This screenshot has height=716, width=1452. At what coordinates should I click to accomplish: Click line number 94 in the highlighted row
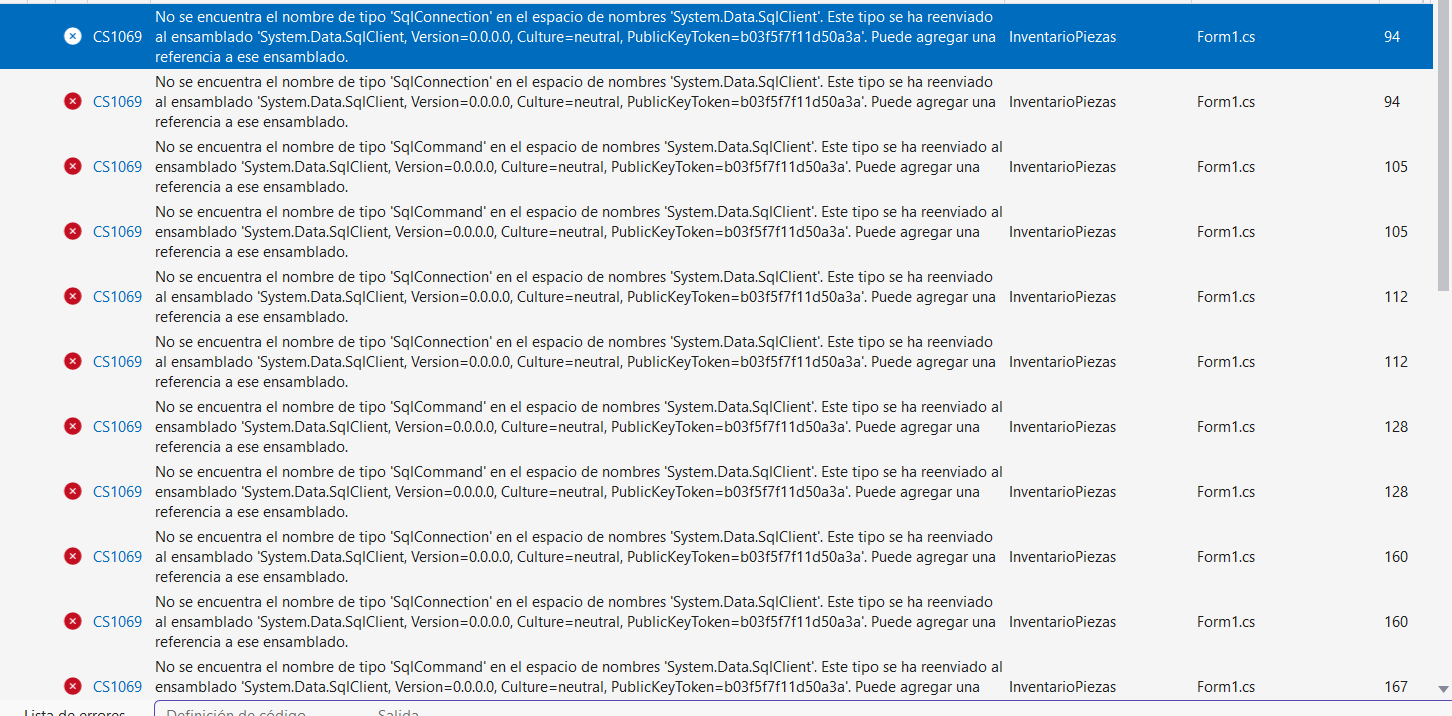pos(1391,37)
